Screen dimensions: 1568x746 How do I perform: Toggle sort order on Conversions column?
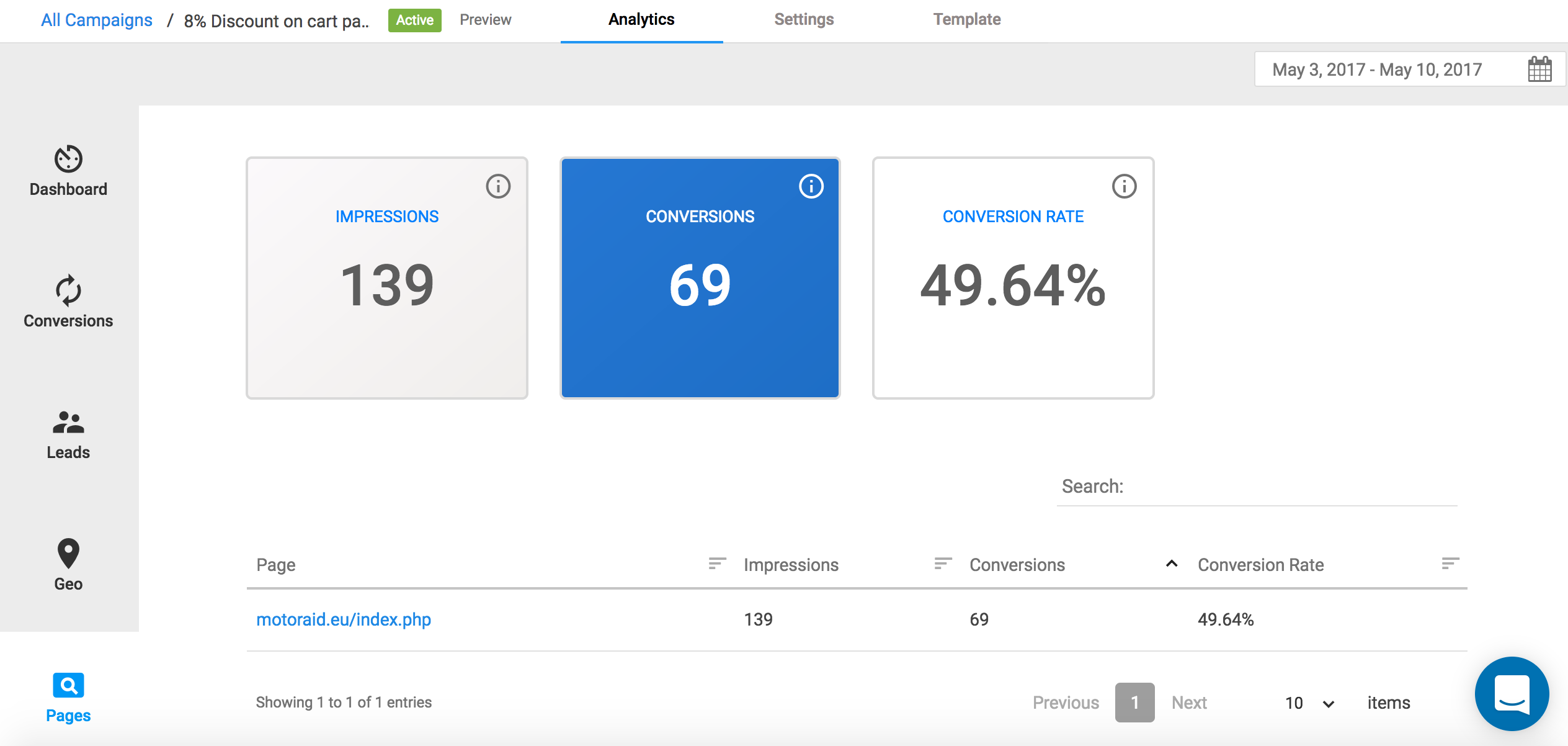(x=1172, y=564)
